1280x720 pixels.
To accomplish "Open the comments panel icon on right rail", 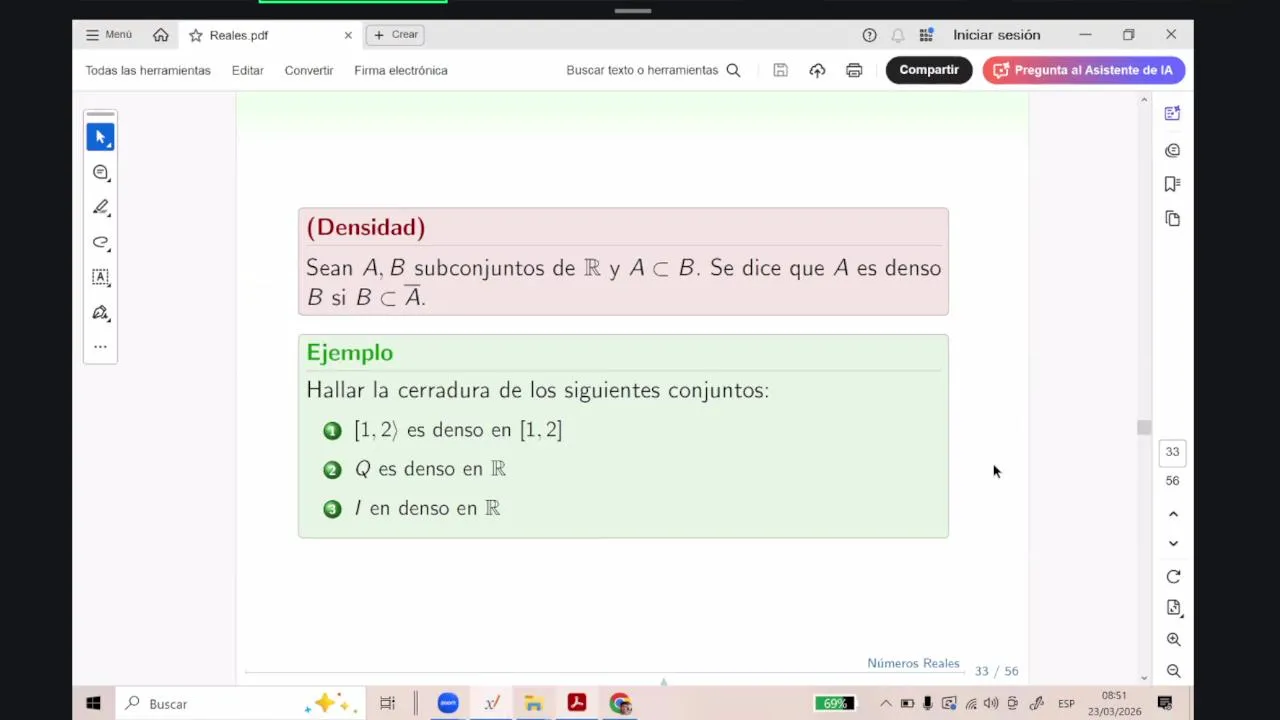I will pos(1173,150).
